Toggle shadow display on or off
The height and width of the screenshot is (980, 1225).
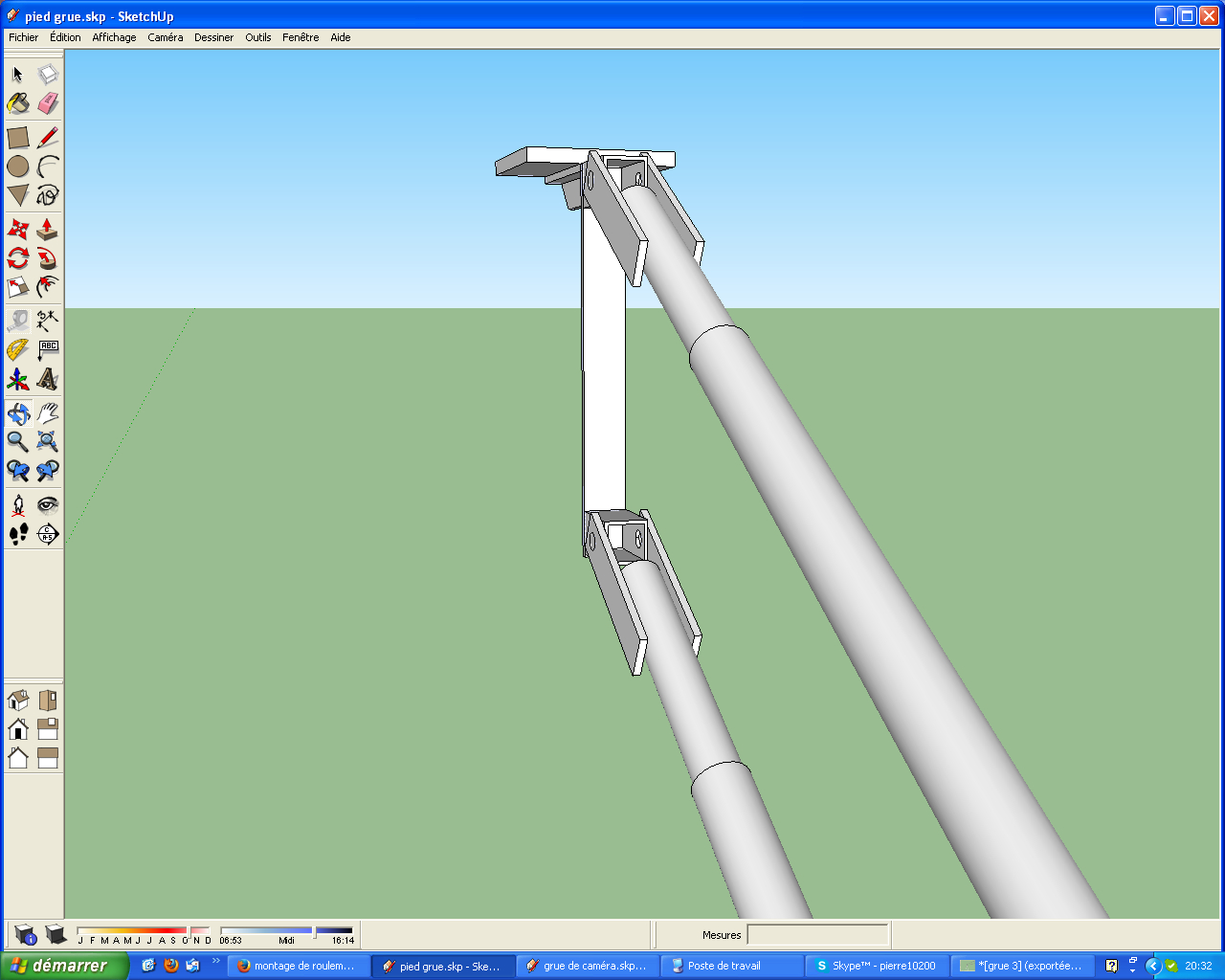[56, 935]
